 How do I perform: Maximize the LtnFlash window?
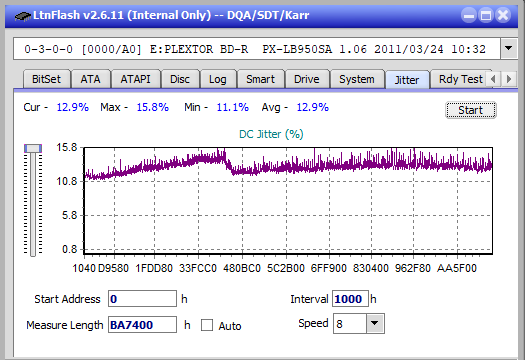[x=486, y=15]
